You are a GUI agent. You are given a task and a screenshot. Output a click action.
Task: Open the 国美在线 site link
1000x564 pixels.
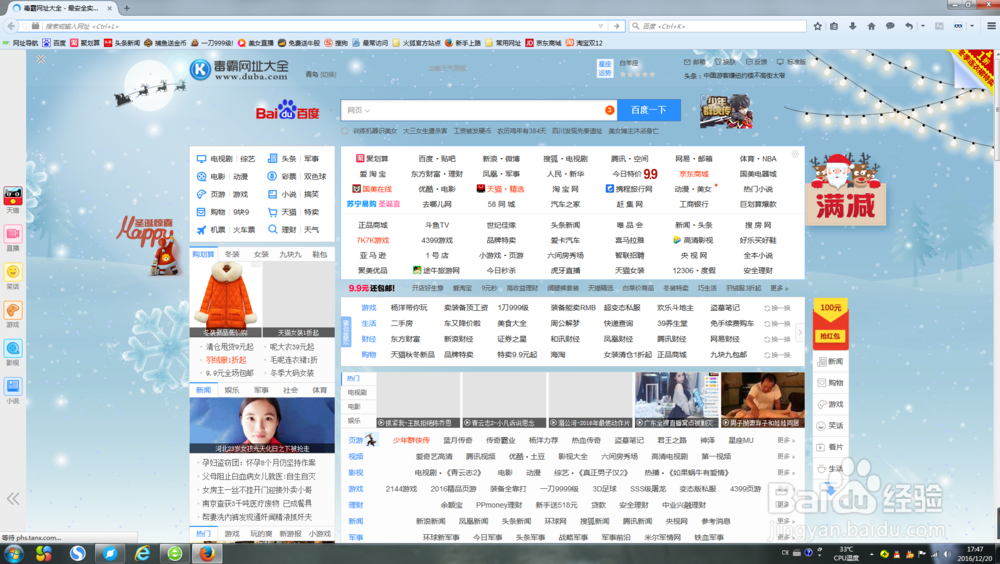tap(372, 189)
